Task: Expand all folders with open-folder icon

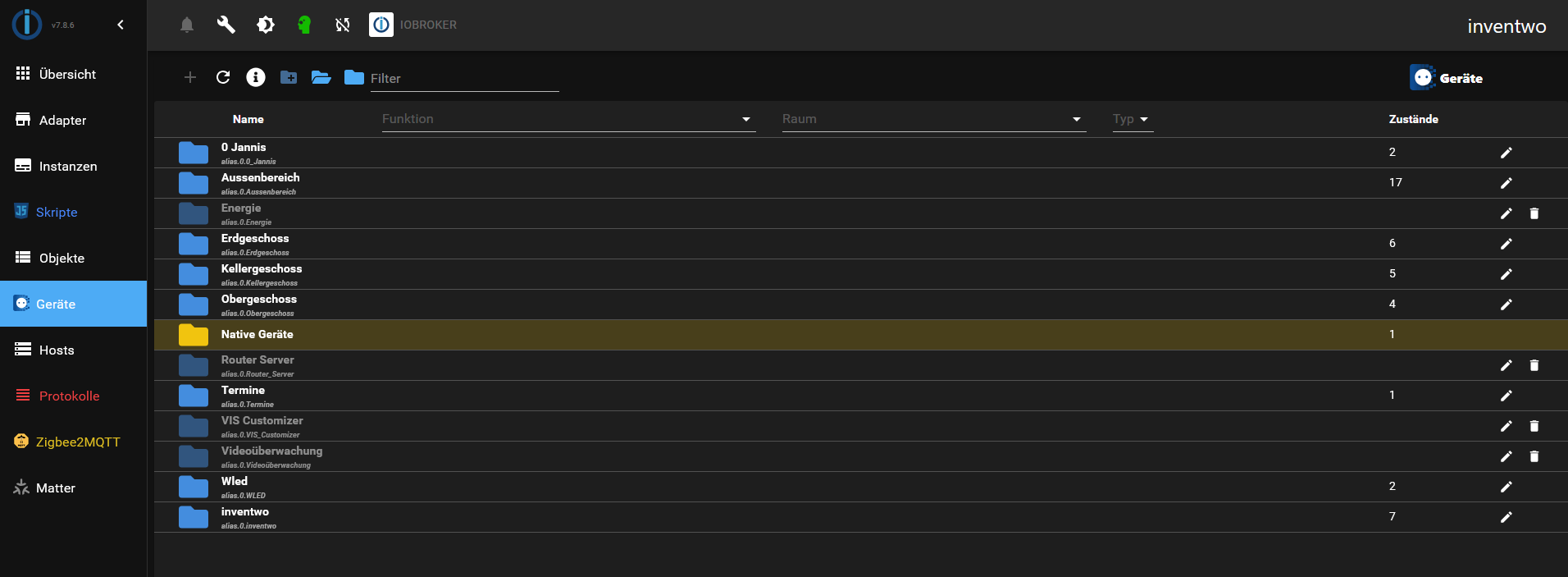Action: (x=321, y=77)
